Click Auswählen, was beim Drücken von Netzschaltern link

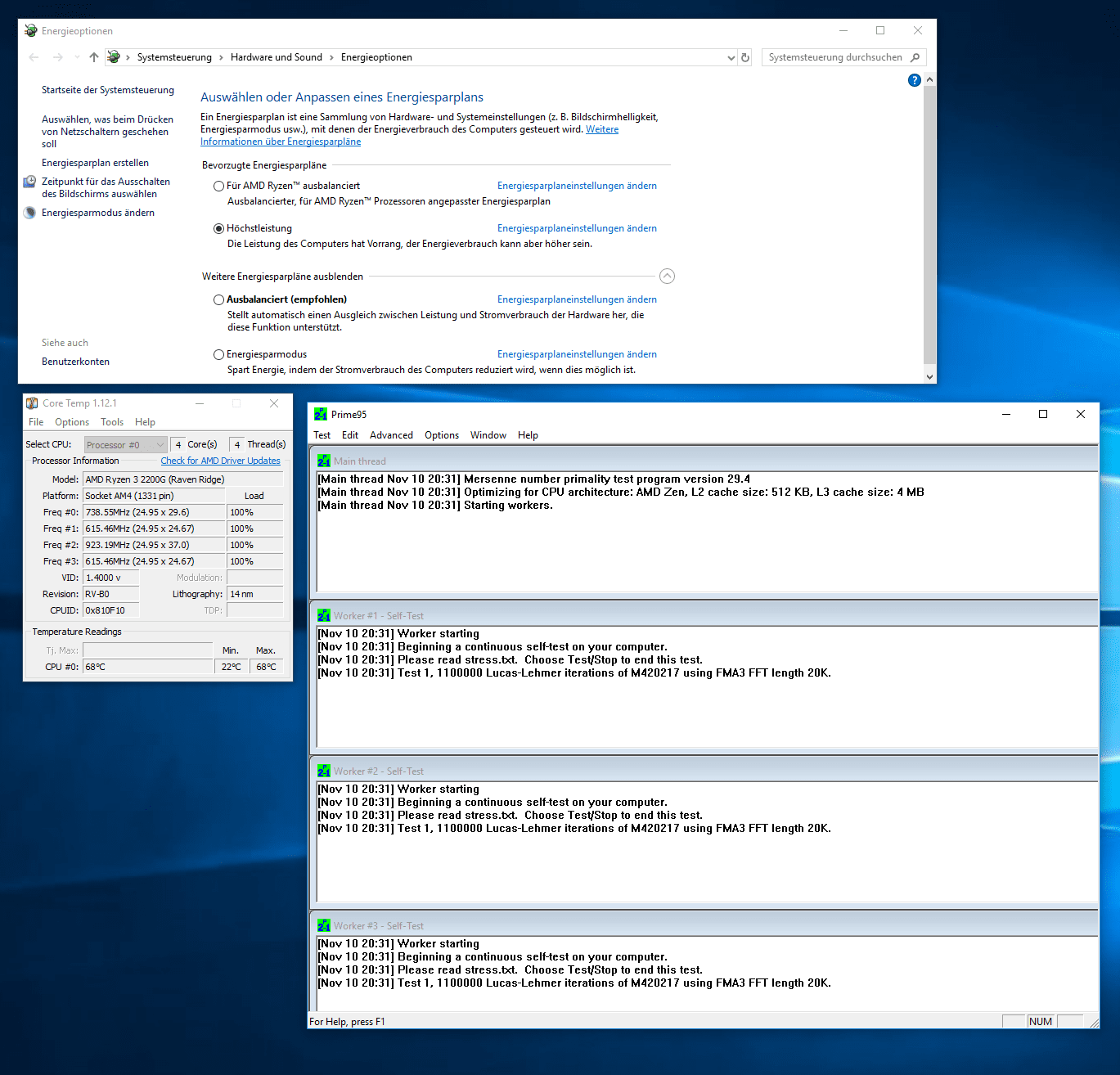click(107, 132)
